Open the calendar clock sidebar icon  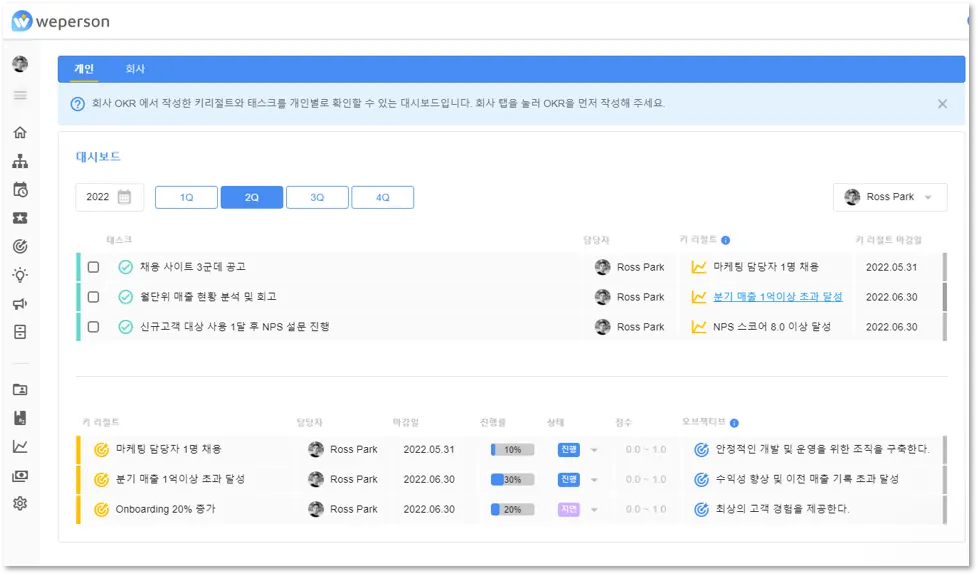pos(21,190)
